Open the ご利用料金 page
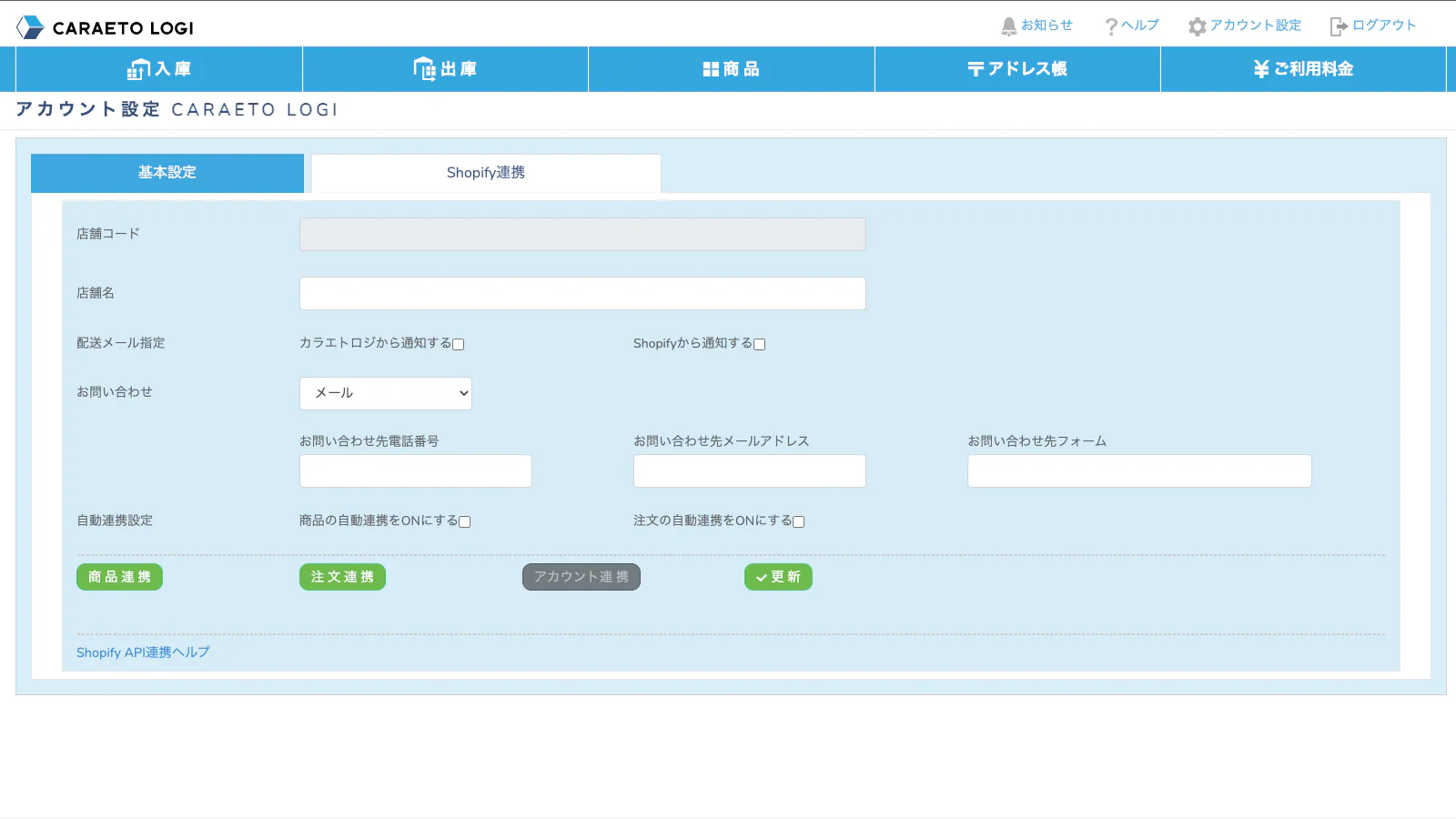Viewport: 1456px width, 819px height. [x=1303, y=69]
